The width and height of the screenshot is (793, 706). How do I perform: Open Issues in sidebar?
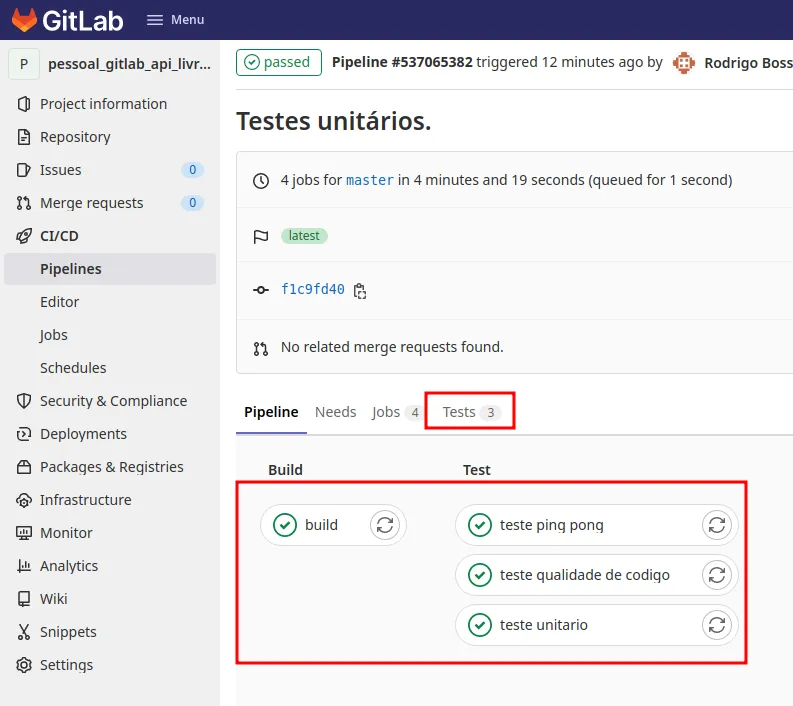pyautogui.click(x=60, y=170)
